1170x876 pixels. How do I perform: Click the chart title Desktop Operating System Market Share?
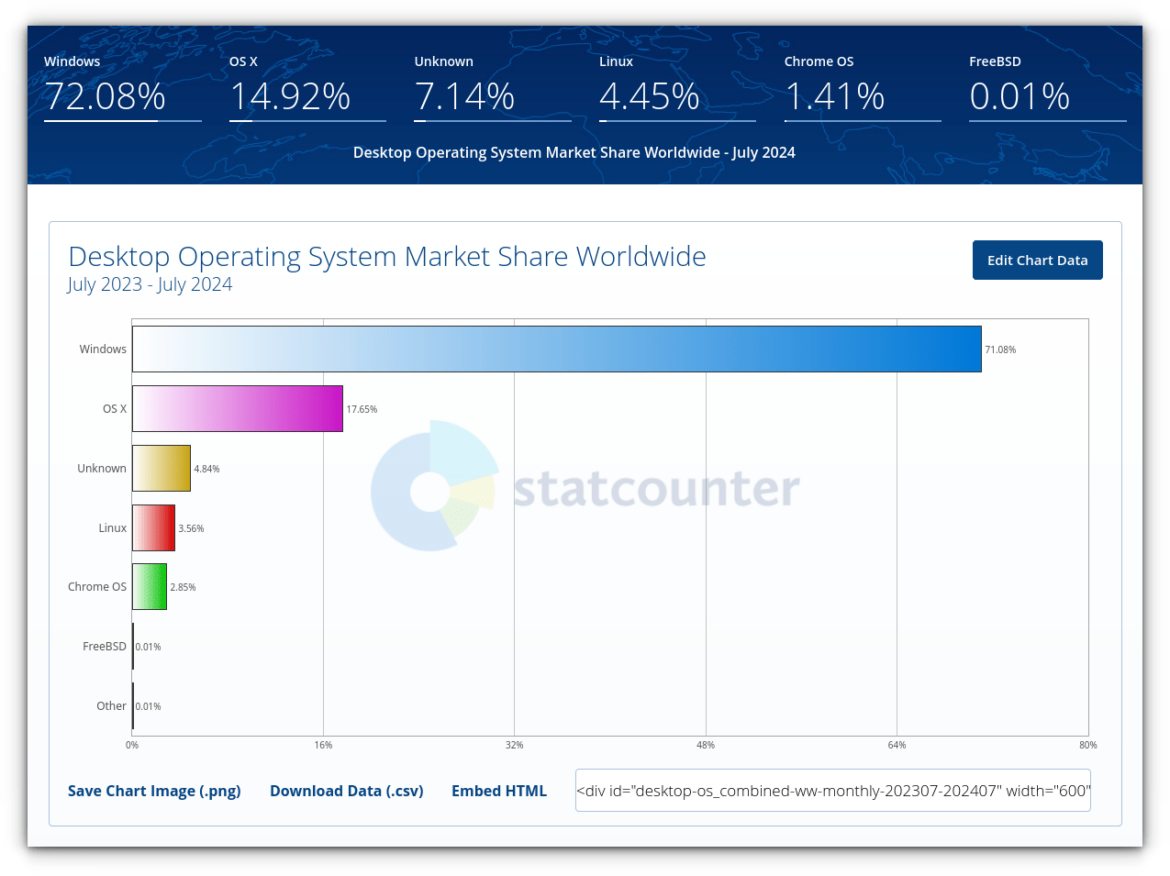387,256
